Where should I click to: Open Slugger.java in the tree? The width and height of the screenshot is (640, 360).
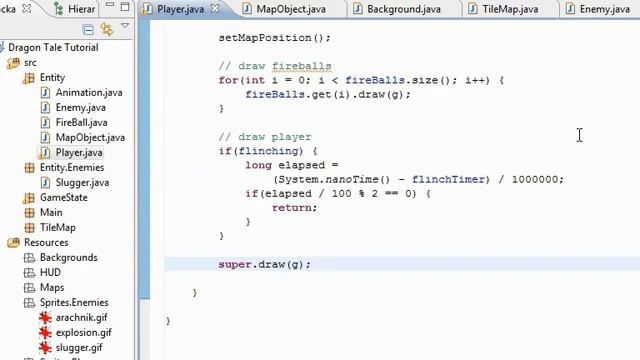click(x=82, y=182)
